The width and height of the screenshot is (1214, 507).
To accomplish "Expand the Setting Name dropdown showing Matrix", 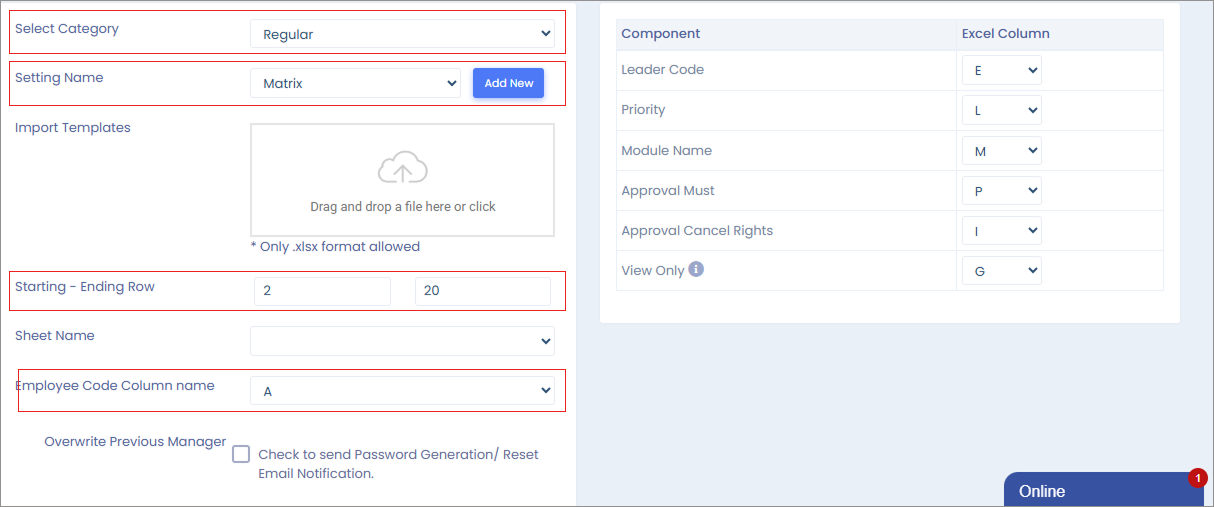I will 355,83.
